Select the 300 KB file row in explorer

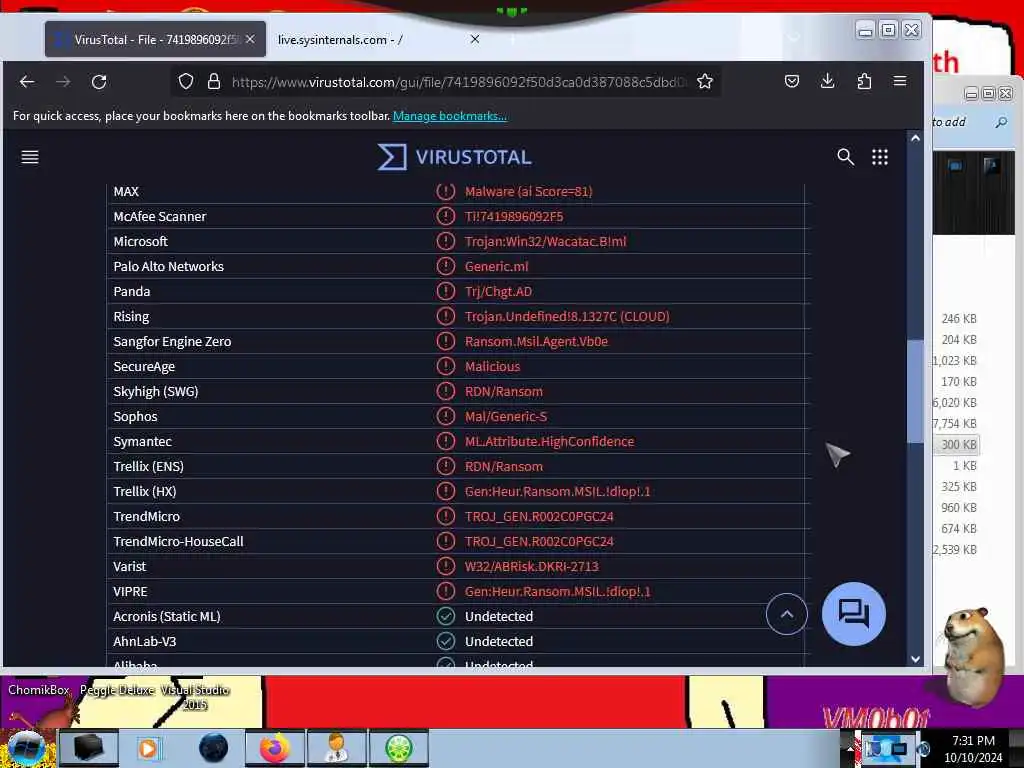(956, 445)
